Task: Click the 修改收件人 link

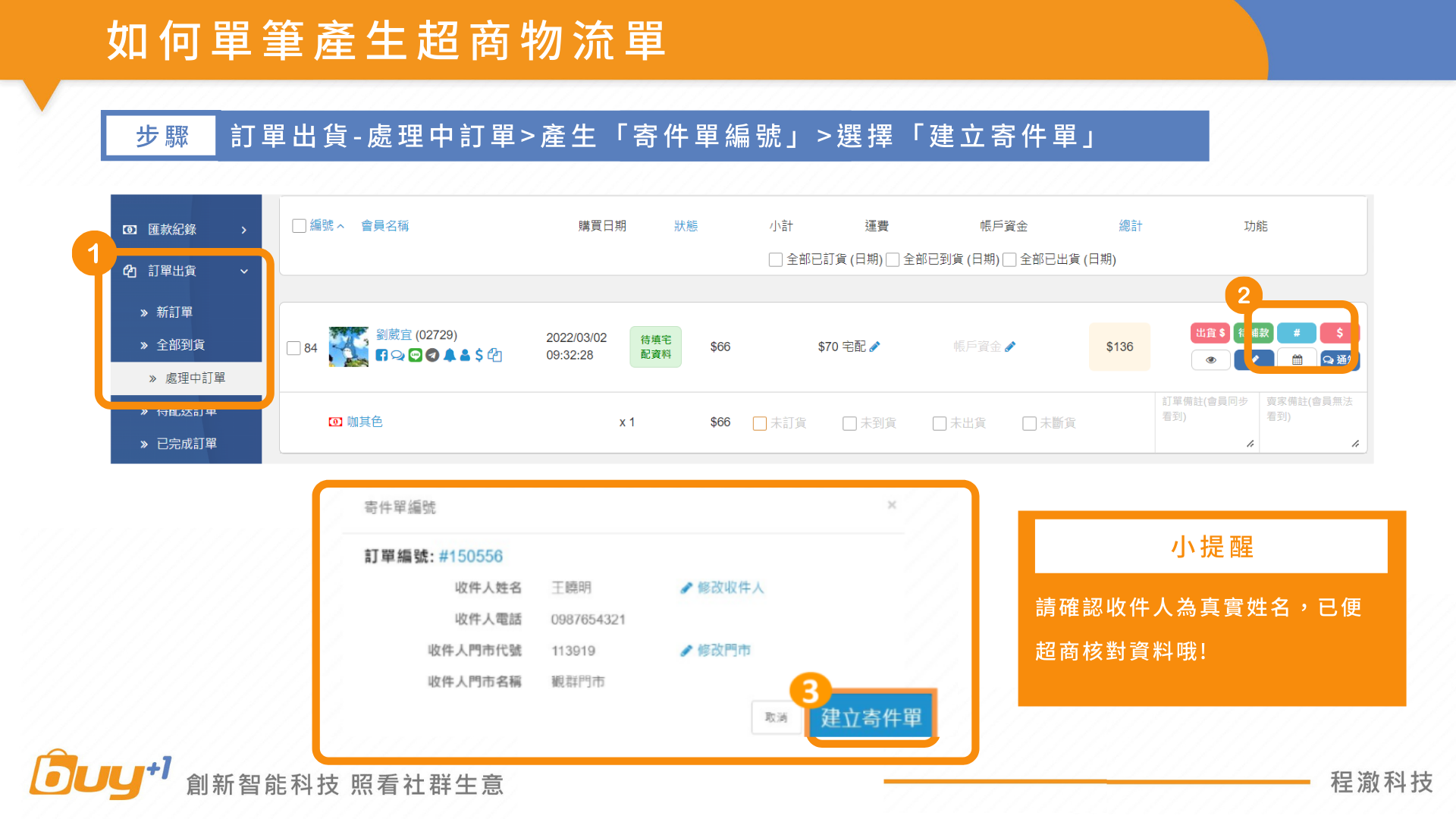Action: [723, 588]
